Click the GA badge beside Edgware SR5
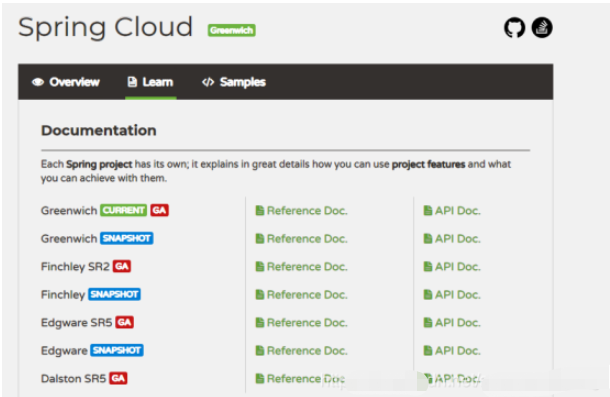 pos(124,322)
